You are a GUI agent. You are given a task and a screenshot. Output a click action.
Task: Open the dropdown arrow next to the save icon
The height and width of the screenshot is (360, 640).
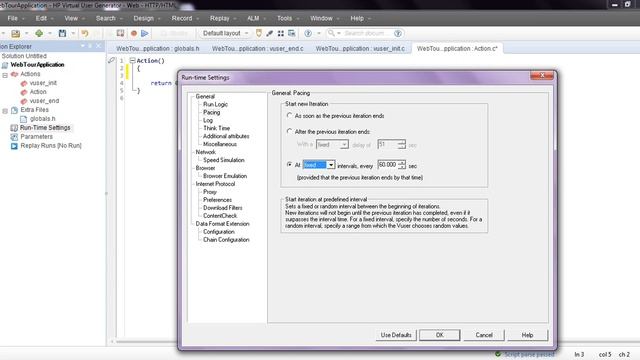click(73, 33)
